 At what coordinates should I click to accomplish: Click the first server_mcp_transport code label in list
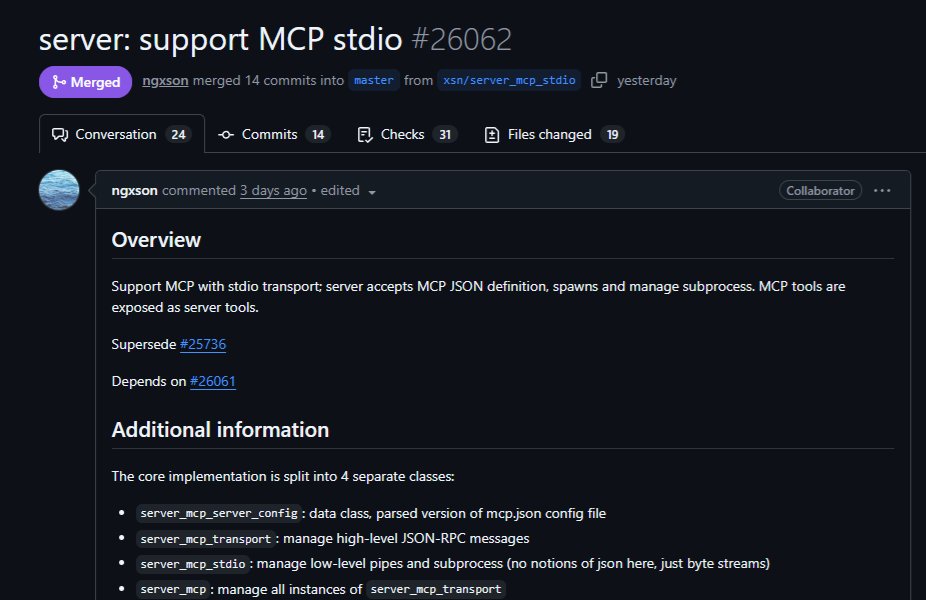(x=206, y=539)
